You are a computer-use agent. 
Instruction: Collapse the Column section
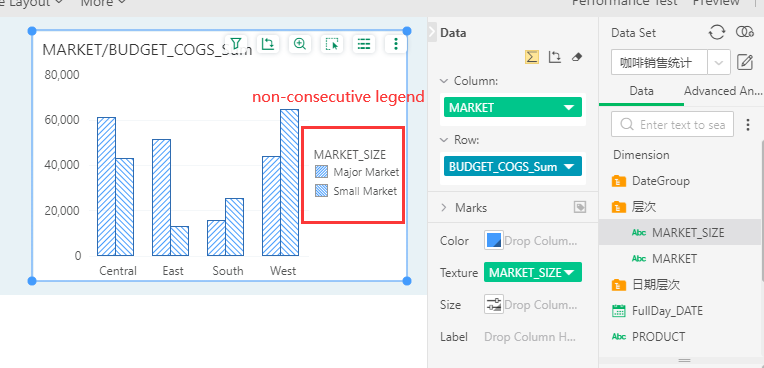point(443,81)
